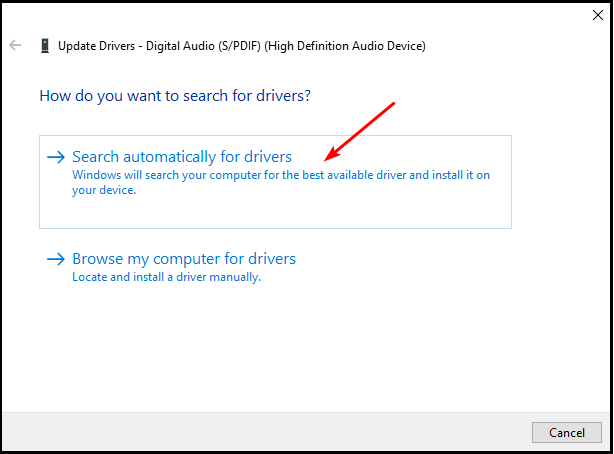Choose Search automatically for drivers

coord(275,182)
